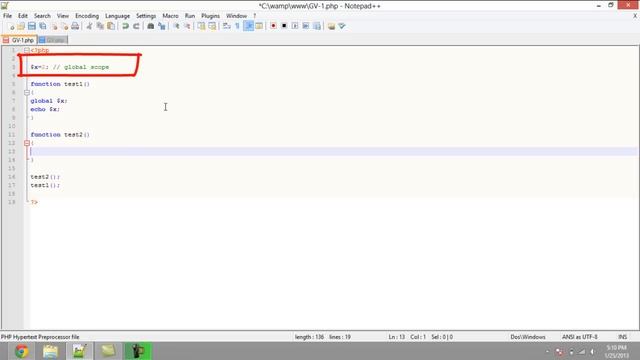
Task: Open the Macro menu
Action: (170, 16)
